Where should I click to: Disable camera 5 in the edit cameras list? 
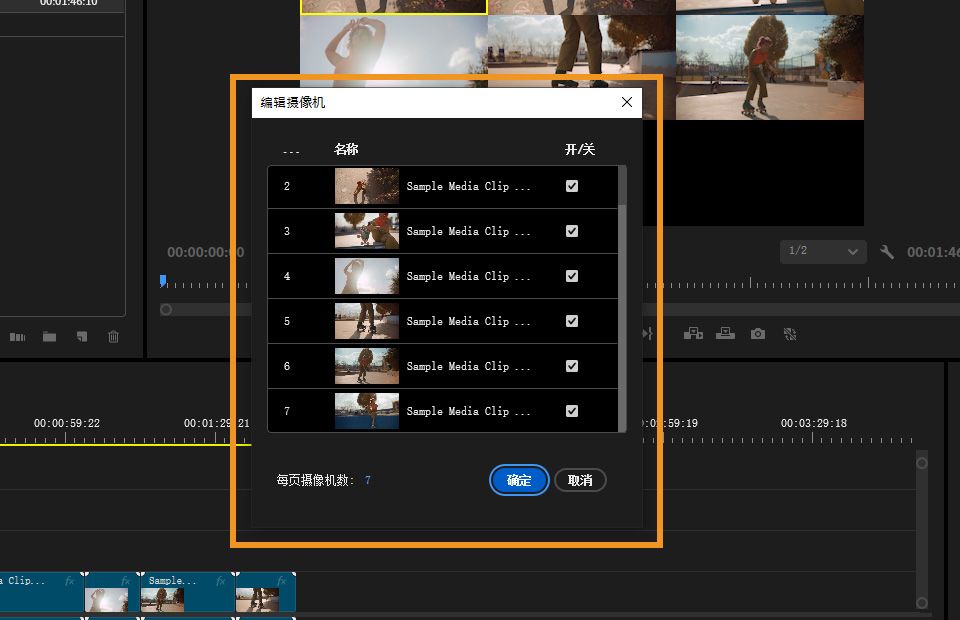pyautogui.click(x=571, y=320)
